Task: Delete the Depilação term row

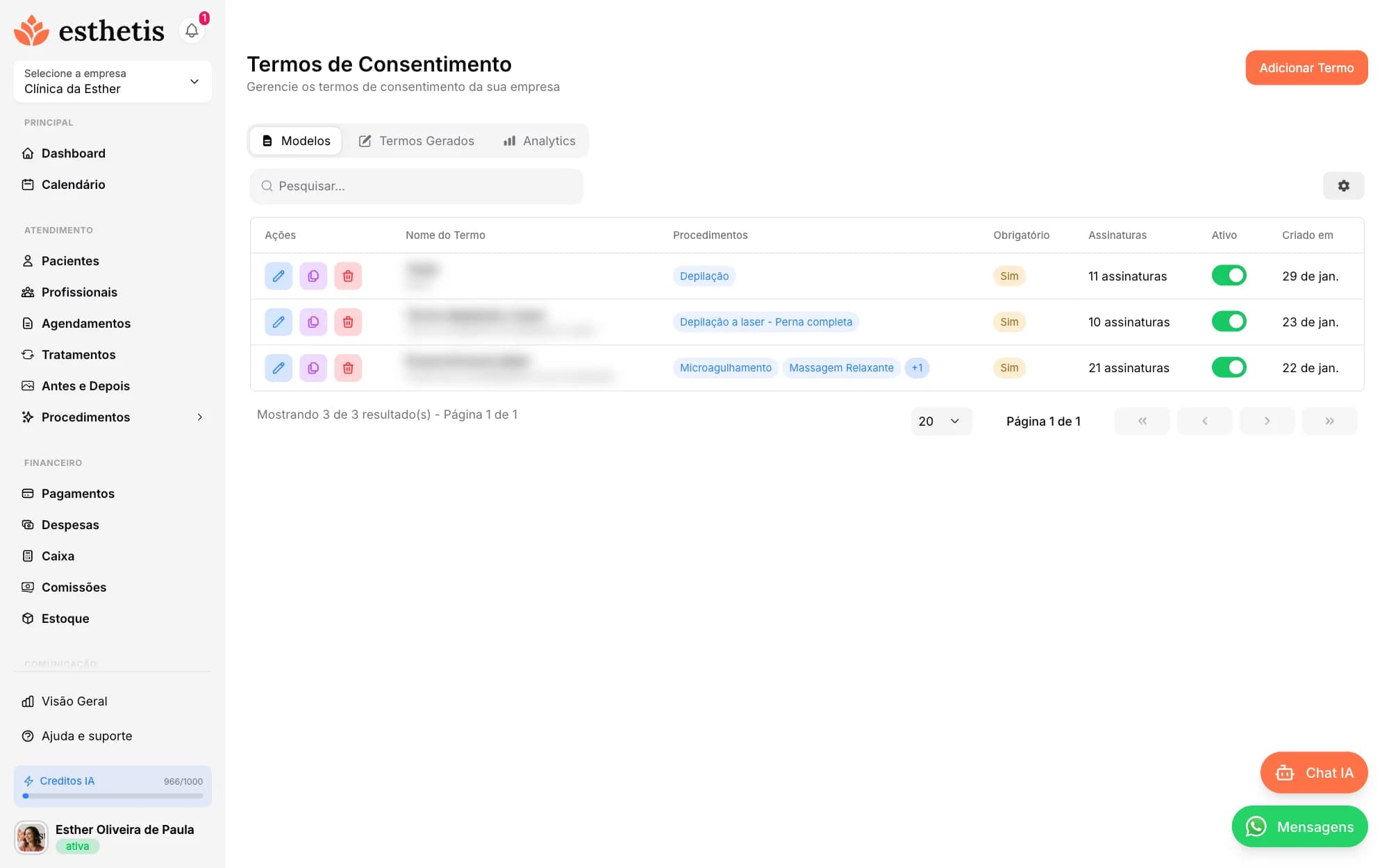Action: 348,276
